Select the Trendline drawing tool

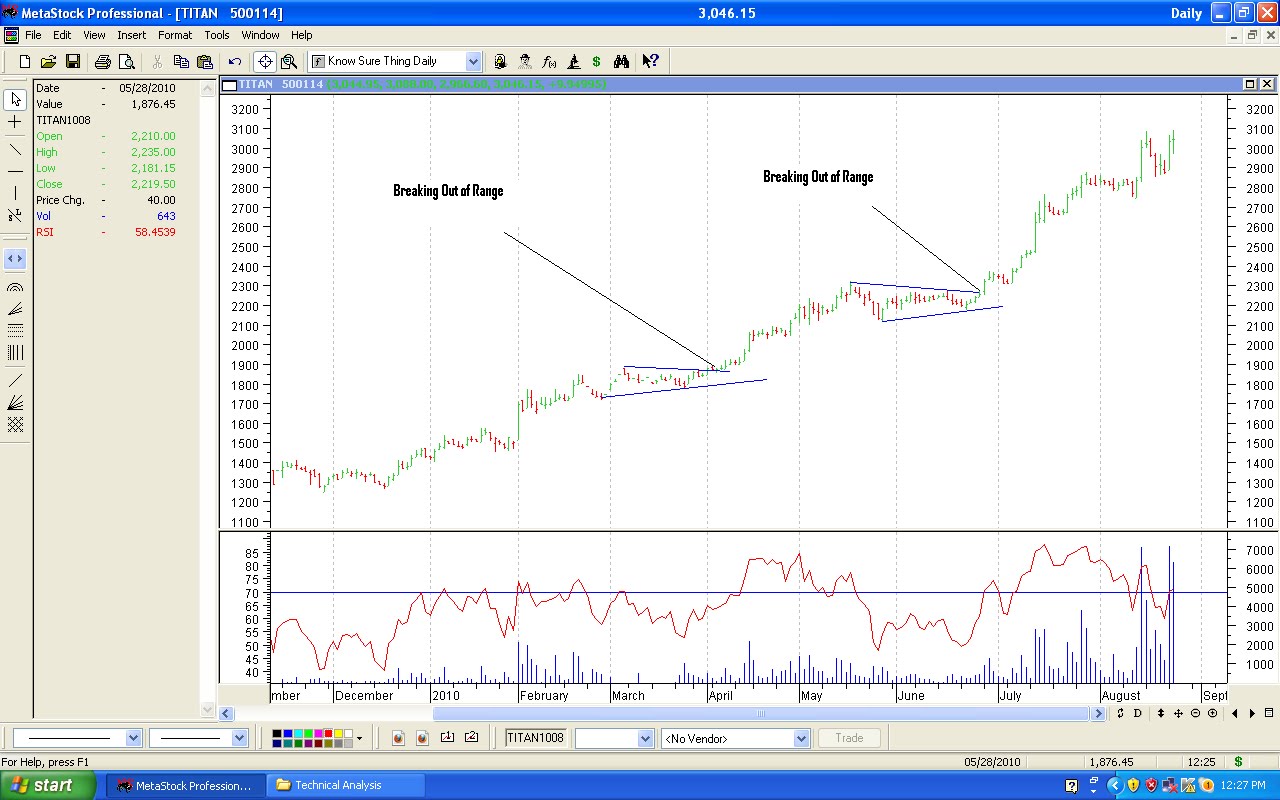[15, 150]
